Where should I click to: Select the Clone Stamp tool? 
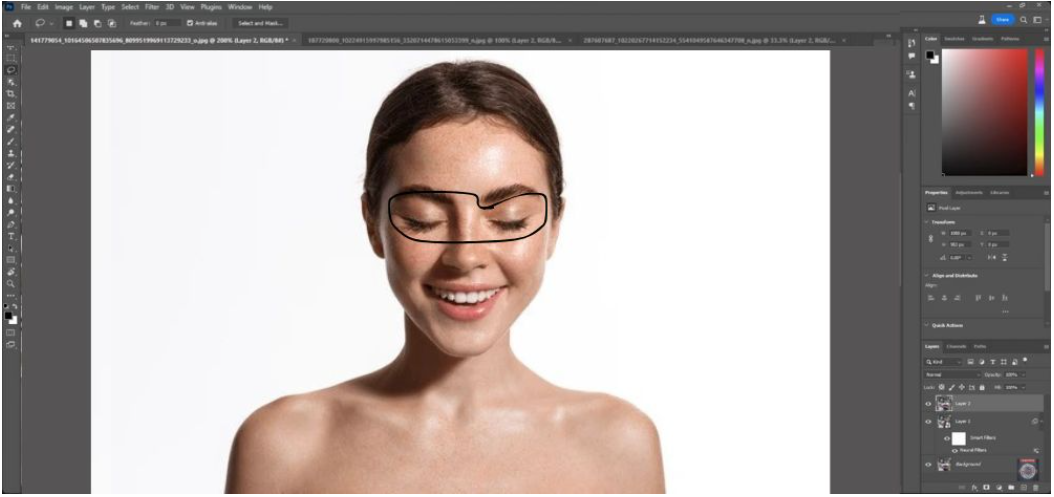[11, 153]
